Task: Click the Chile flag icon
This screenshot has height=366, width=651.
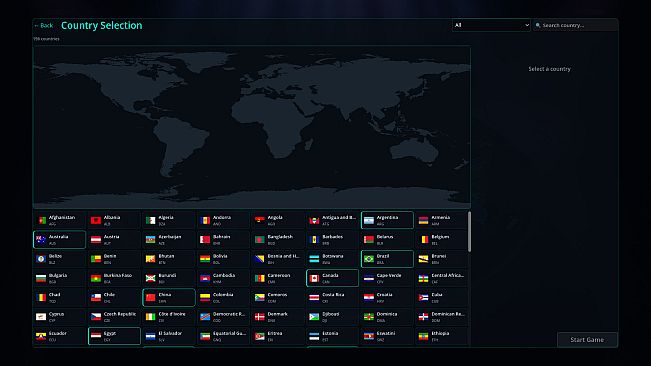Action: point(96,298)
